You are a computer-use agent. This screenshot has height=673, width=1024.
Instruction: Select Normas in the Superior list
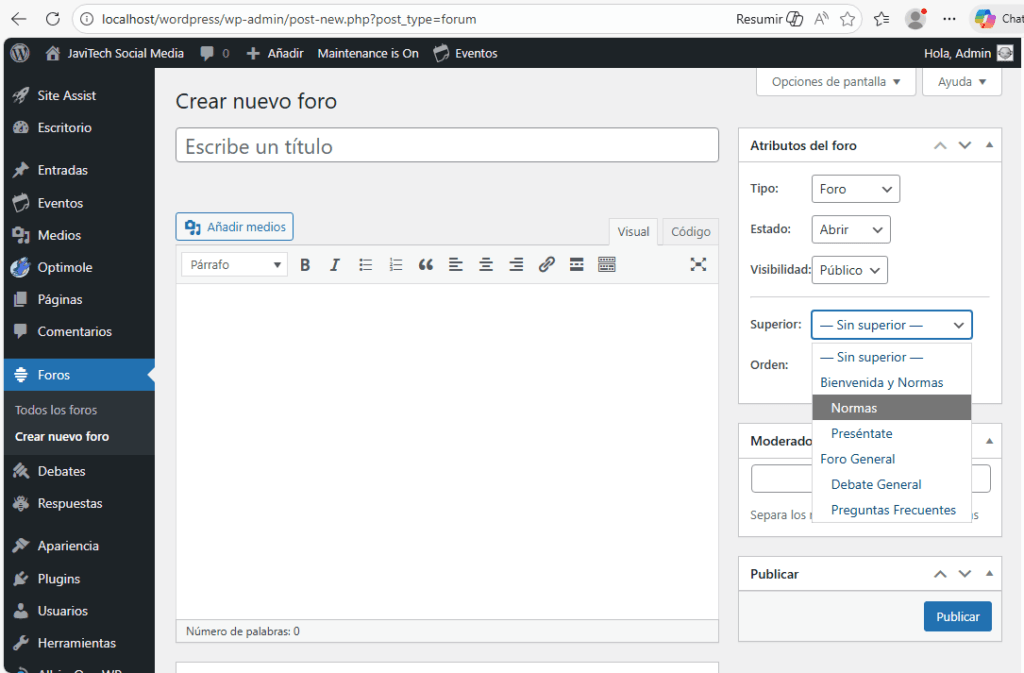(x=854, y=408)
